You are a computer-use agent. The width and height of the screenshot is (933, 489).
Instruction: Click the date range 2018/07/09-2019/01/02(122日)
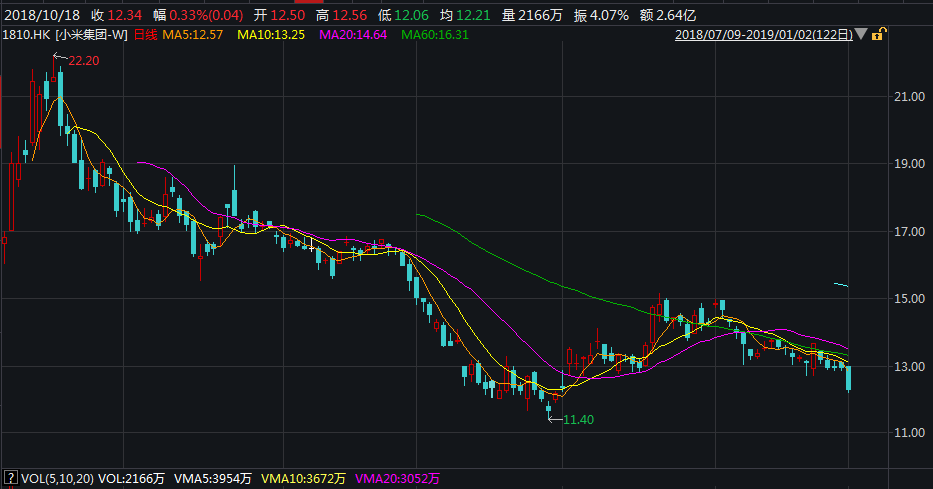[x=763, y=35]
